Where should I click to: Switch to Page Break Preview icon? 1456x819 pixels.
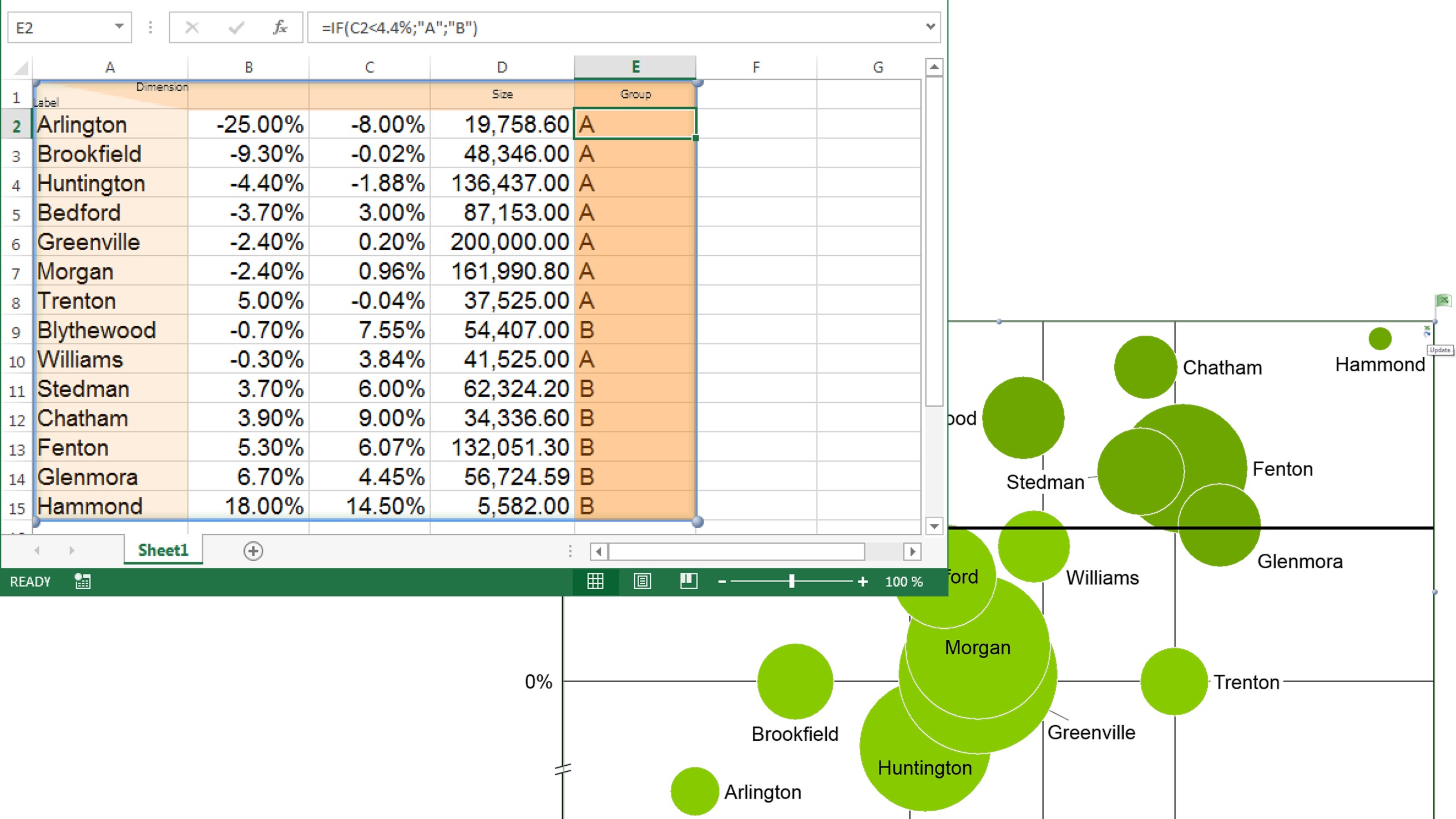click(x=689, y=581)
